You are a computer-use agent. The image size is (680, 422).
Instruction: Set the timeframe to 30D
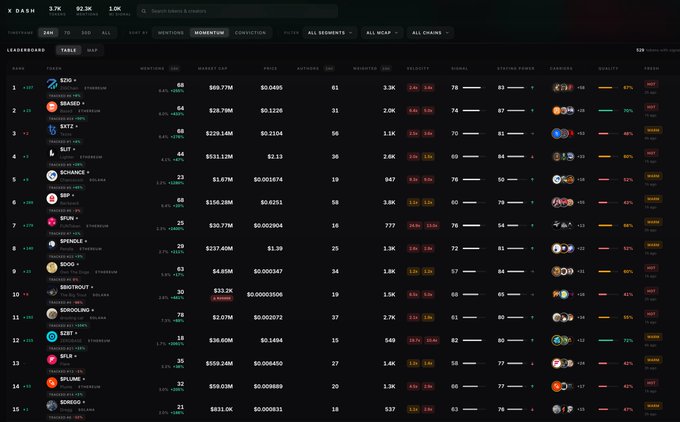(x=86, y=33)
